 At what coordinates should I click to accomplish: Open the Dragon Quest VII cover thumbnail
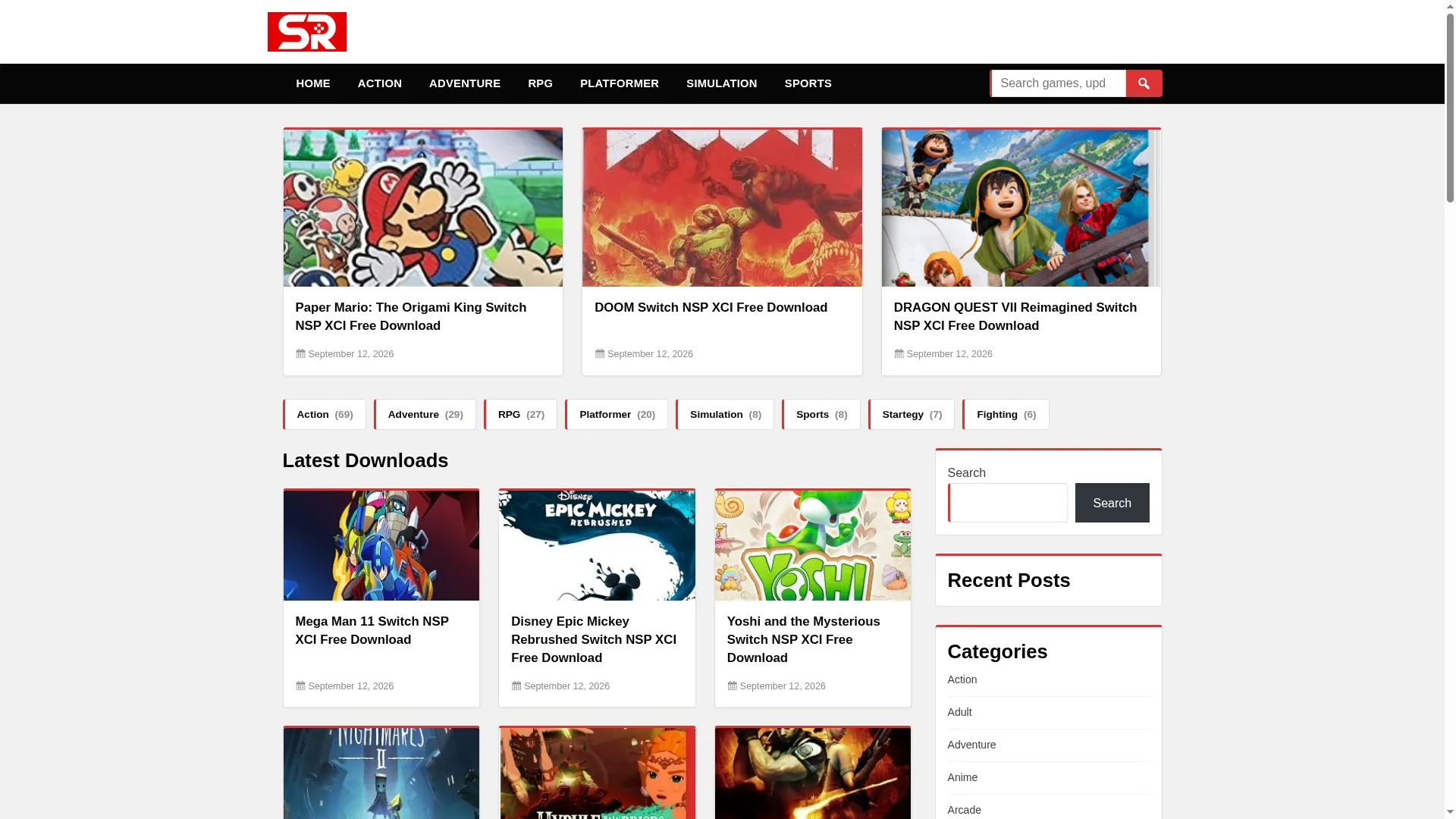click(x=1021, y=208)
